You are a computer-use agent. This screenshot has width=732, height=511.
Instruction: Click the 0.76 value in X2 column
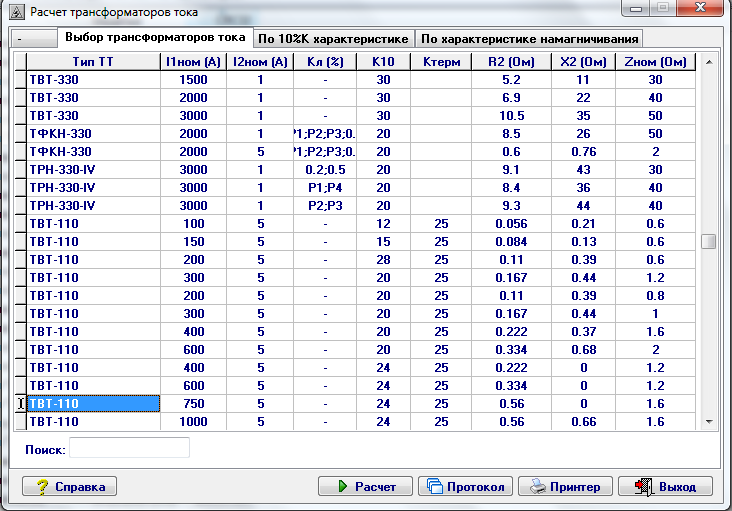click(583, 152)
